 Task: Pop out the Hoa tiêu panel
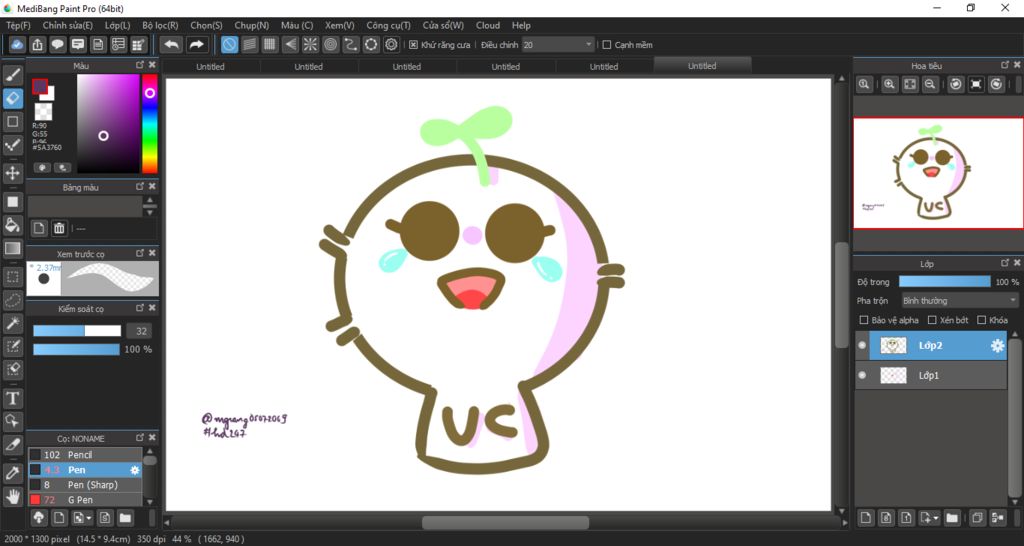point(1005,65)
